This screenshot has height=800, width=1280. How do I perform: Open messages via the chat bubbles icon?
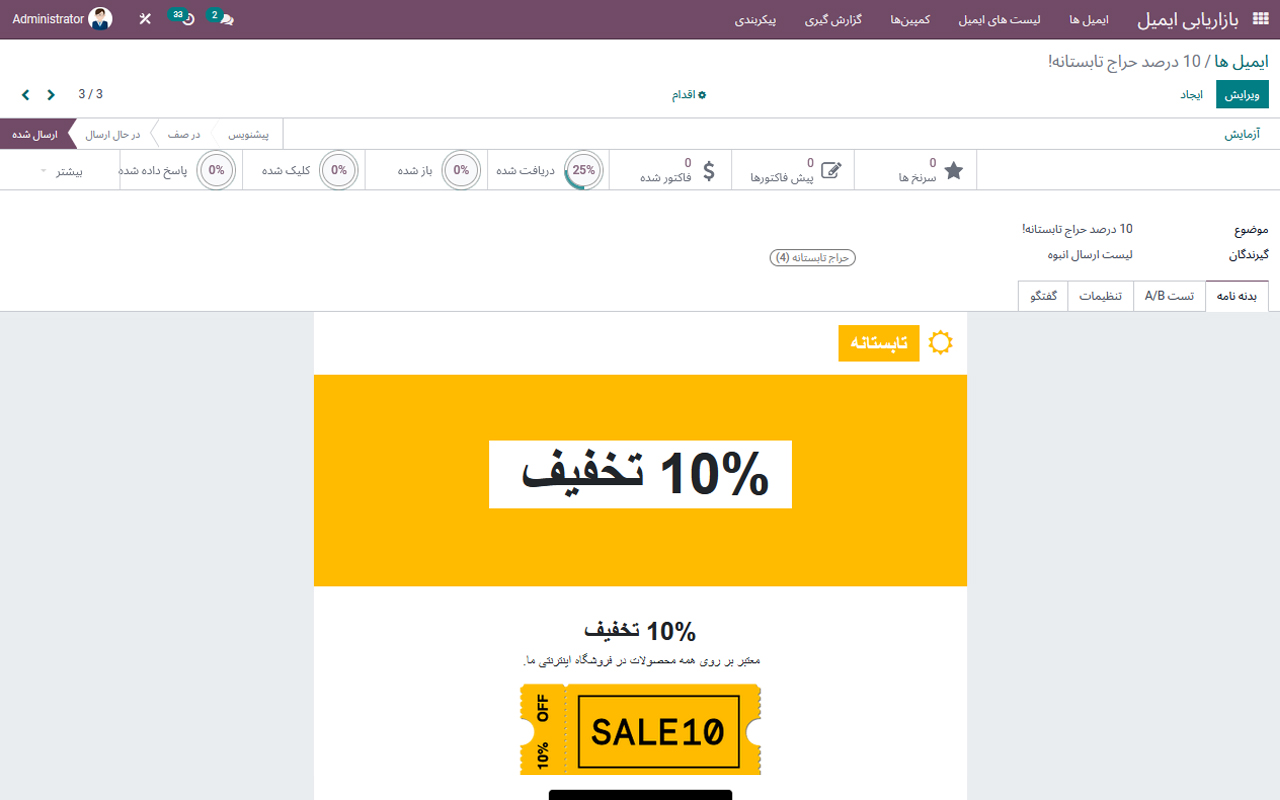tap(222, 19)
